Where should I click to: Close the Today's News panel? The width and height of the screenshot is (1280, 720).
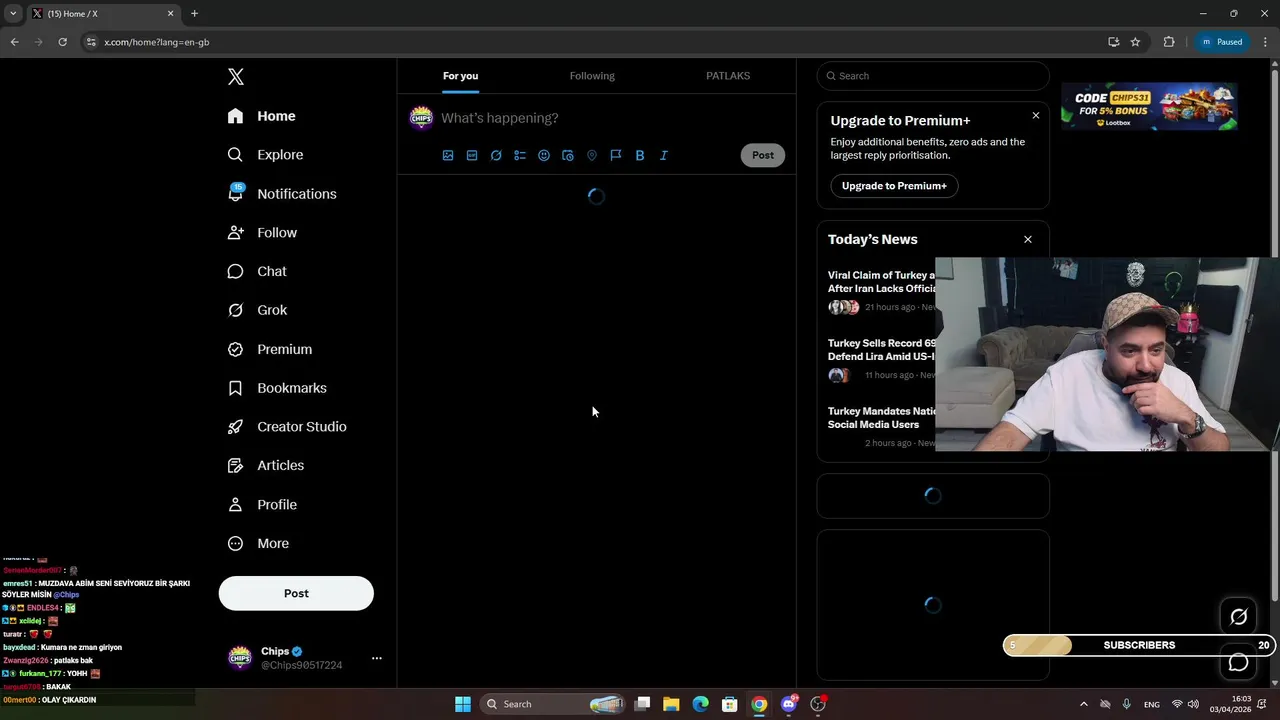tap(1028, 239)
